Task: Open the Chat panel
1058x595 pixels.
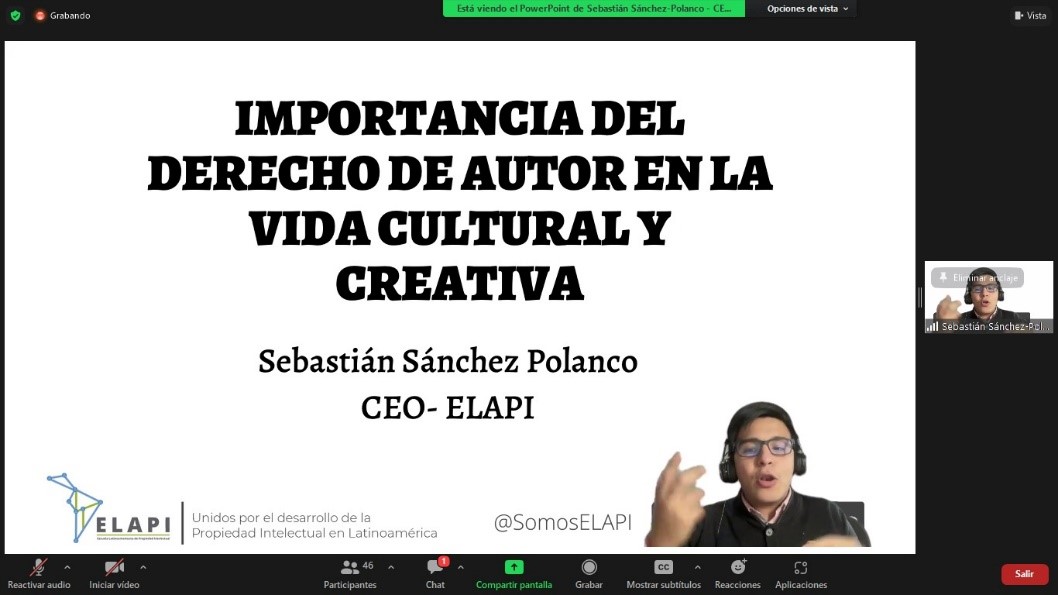Action: [x=435, y=573]
